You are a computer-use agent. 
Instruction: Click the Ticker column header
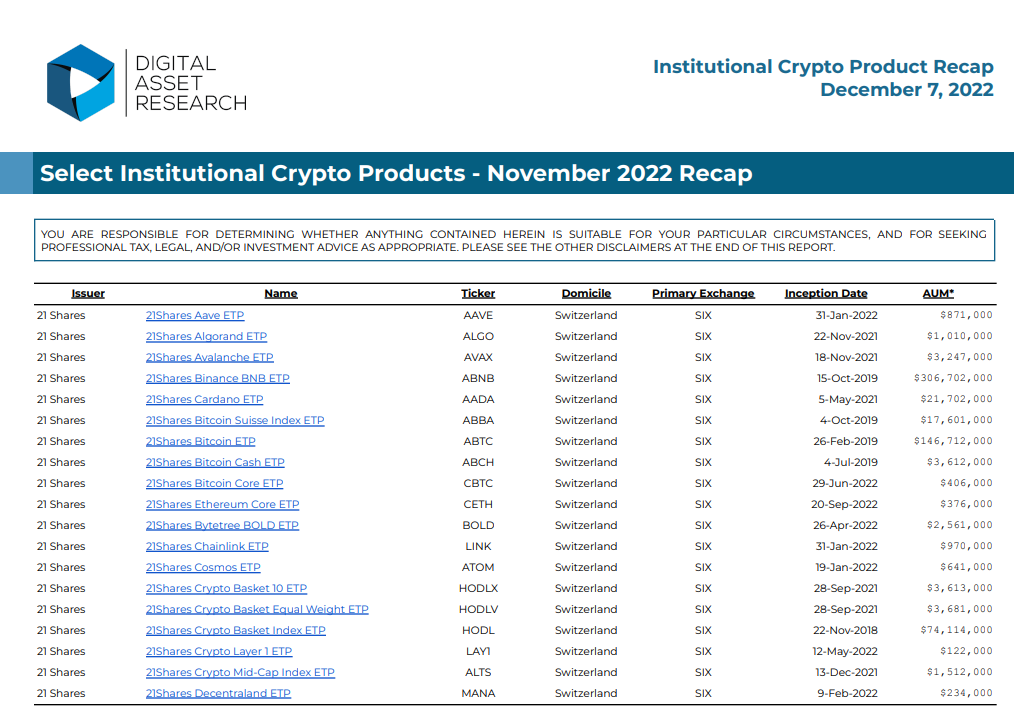pos(478,293)
